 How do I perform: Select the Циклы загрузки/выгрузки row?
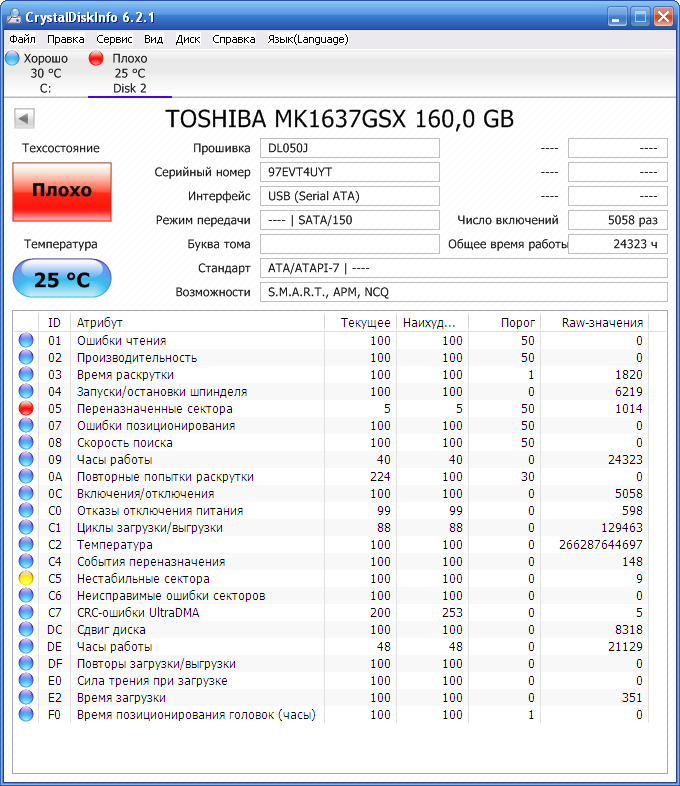click(x=331, y=527)
